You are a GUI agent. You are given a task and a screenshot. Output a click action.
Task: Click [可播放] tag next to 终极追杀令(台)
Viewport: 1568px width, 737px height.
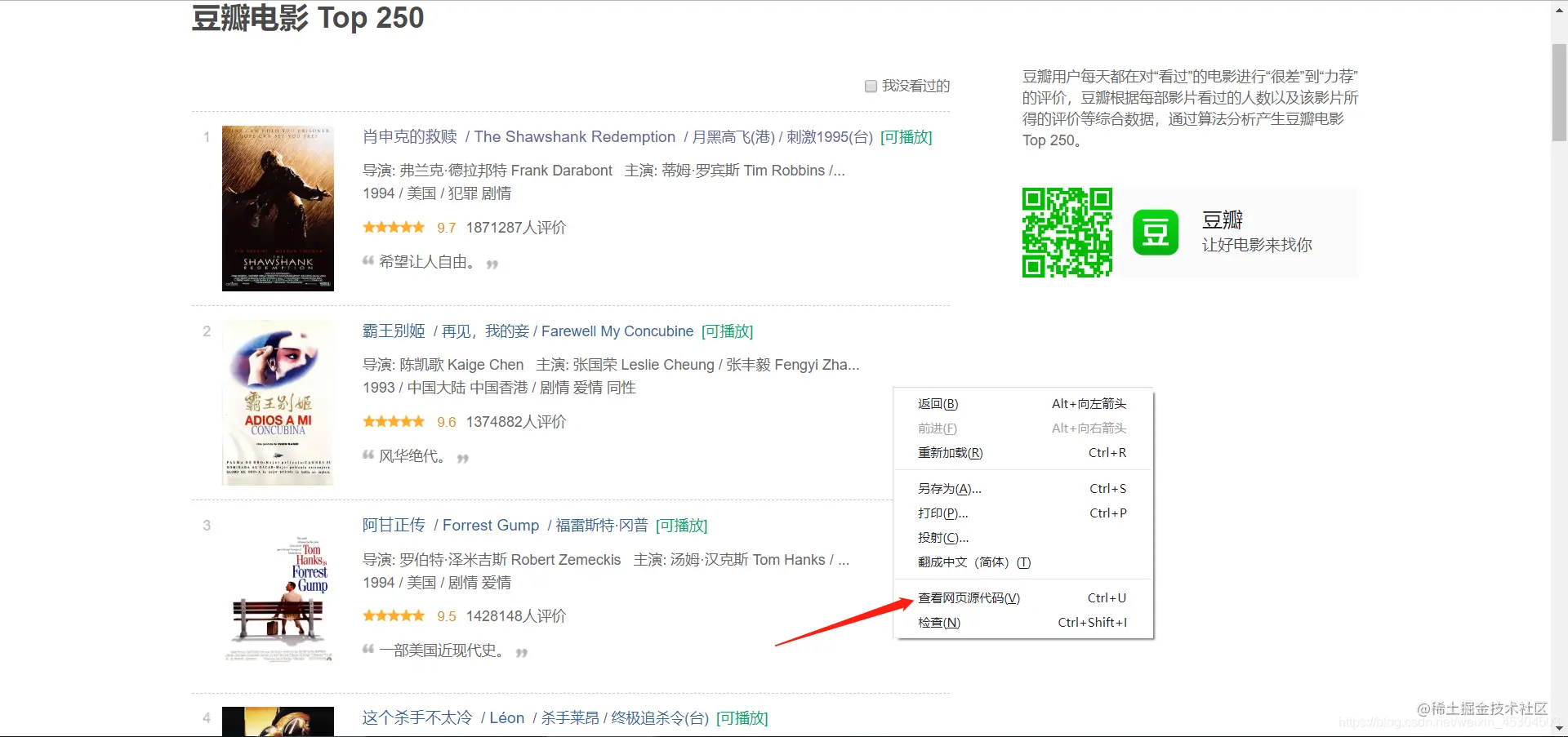click(x=742, y=718)
